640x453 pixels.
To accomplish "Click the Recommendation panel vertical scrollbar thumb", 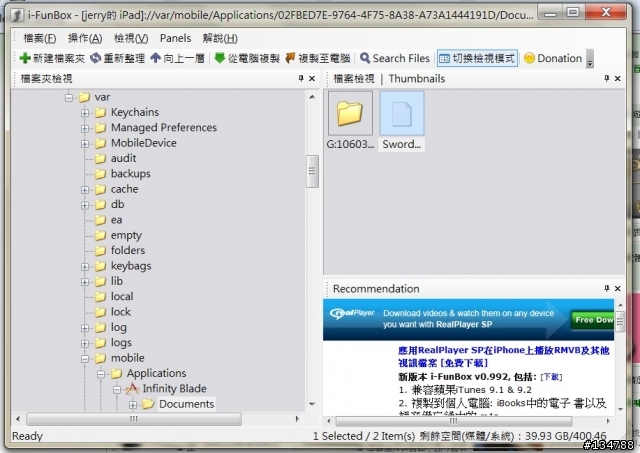I will pos(620,321).
